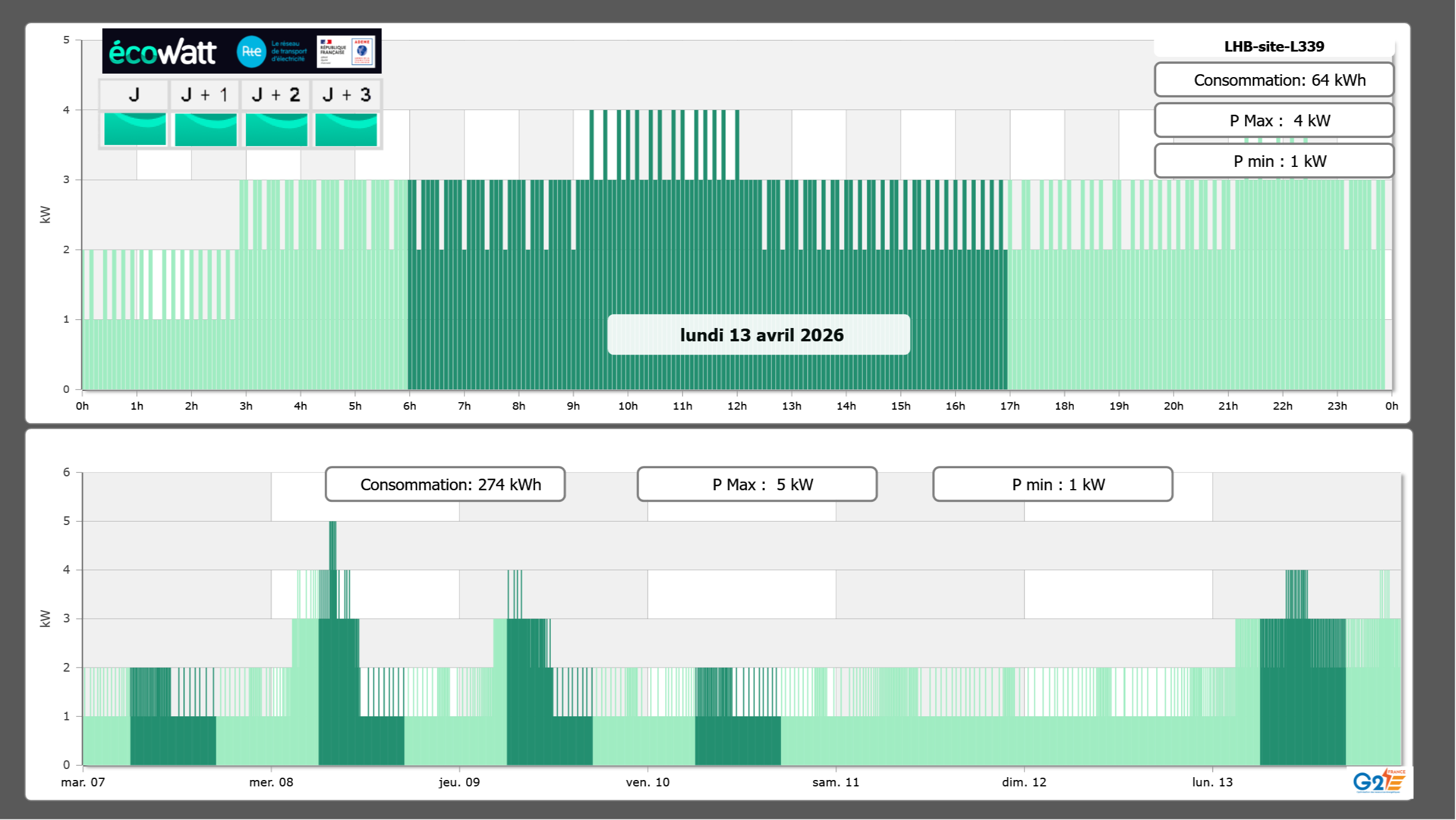Click the lundi 13 avril 2026 date label

[x=759, y=335]
